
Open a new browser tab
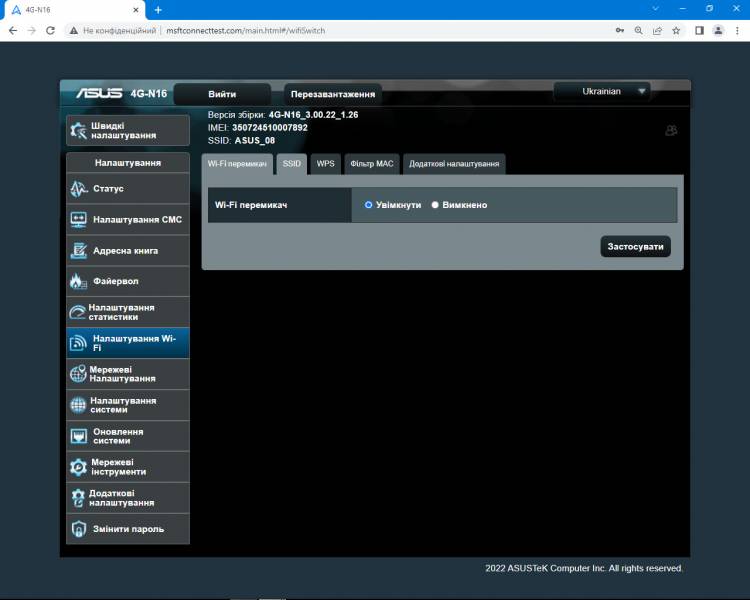[x=158, y=10]
